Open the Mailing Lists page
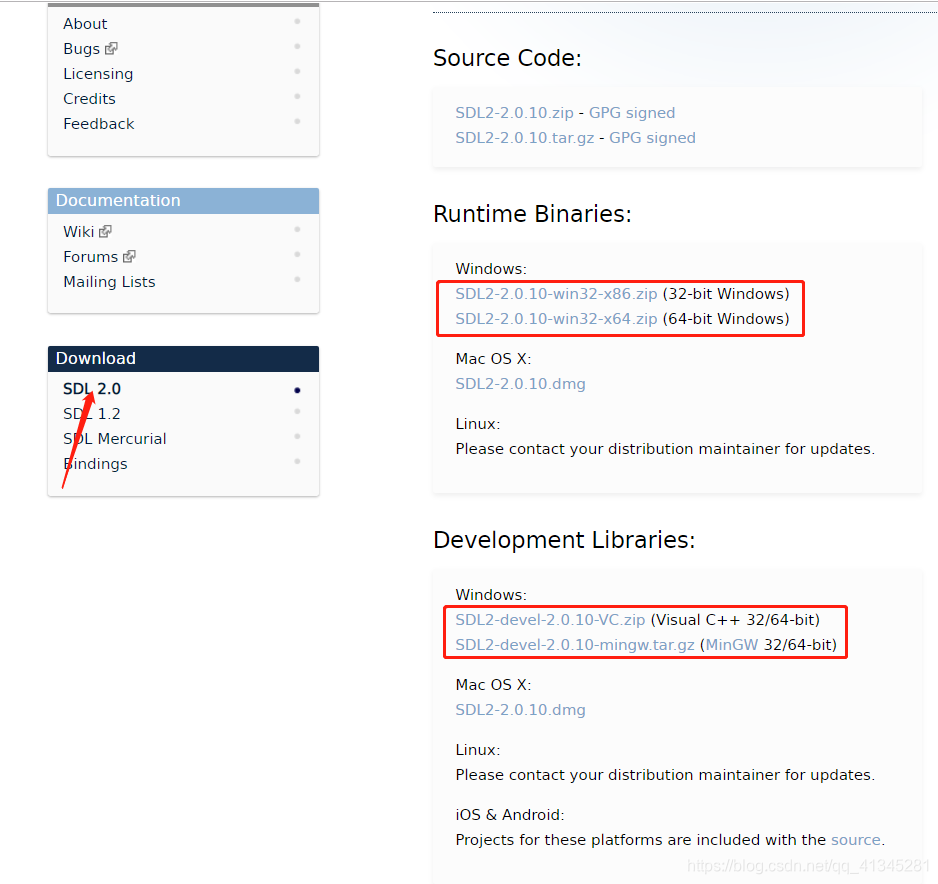 (x=109, y=282)
